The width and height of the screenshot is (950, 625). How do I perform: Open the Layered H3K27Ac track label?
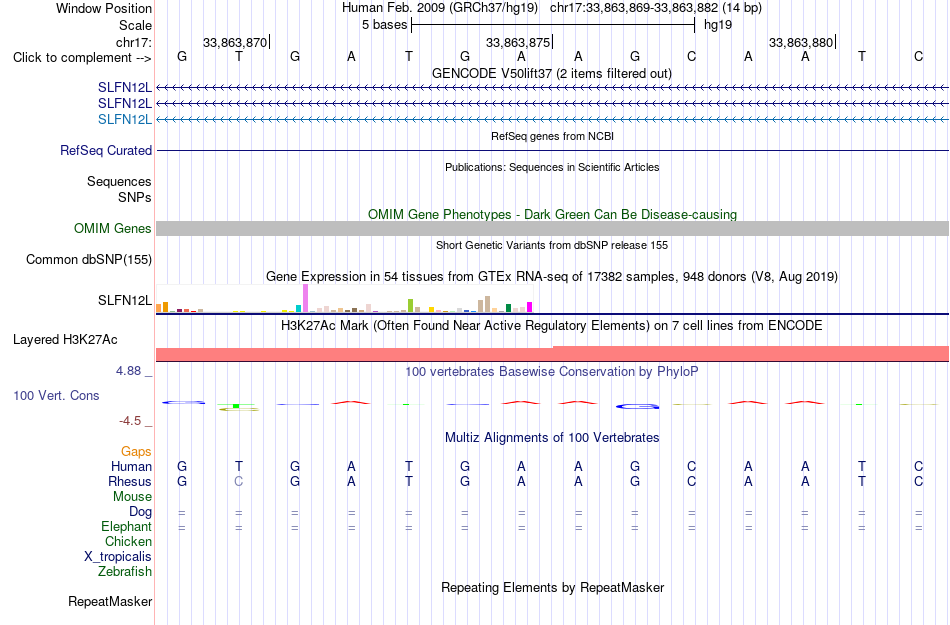click(x=65, y=339)
